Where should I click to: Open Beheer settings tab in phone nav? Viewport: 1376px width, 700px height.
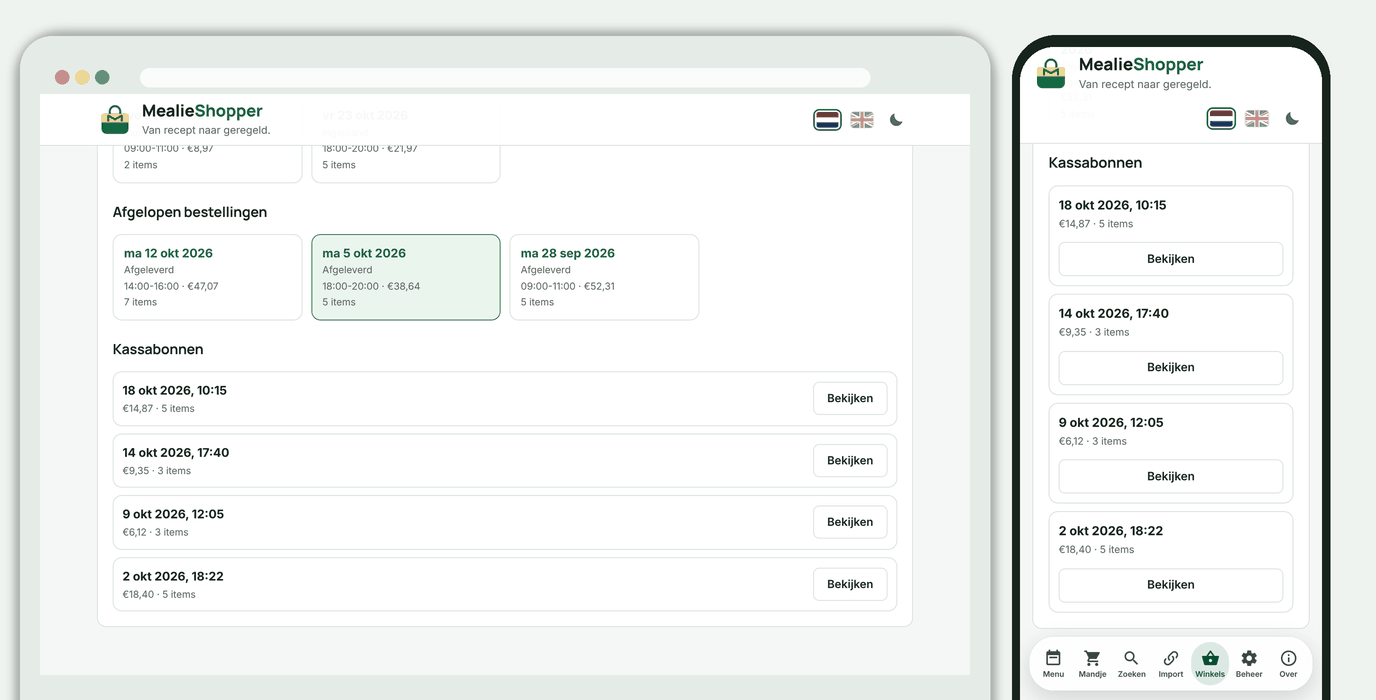pos(1249,664)
